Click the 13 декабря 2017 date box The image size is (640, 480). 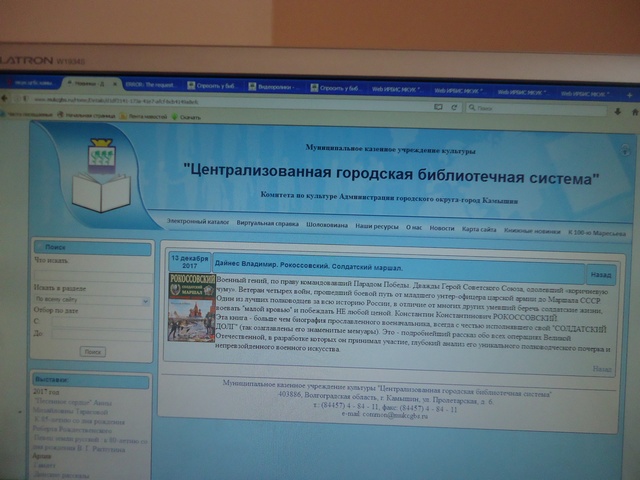click(189, 262)
